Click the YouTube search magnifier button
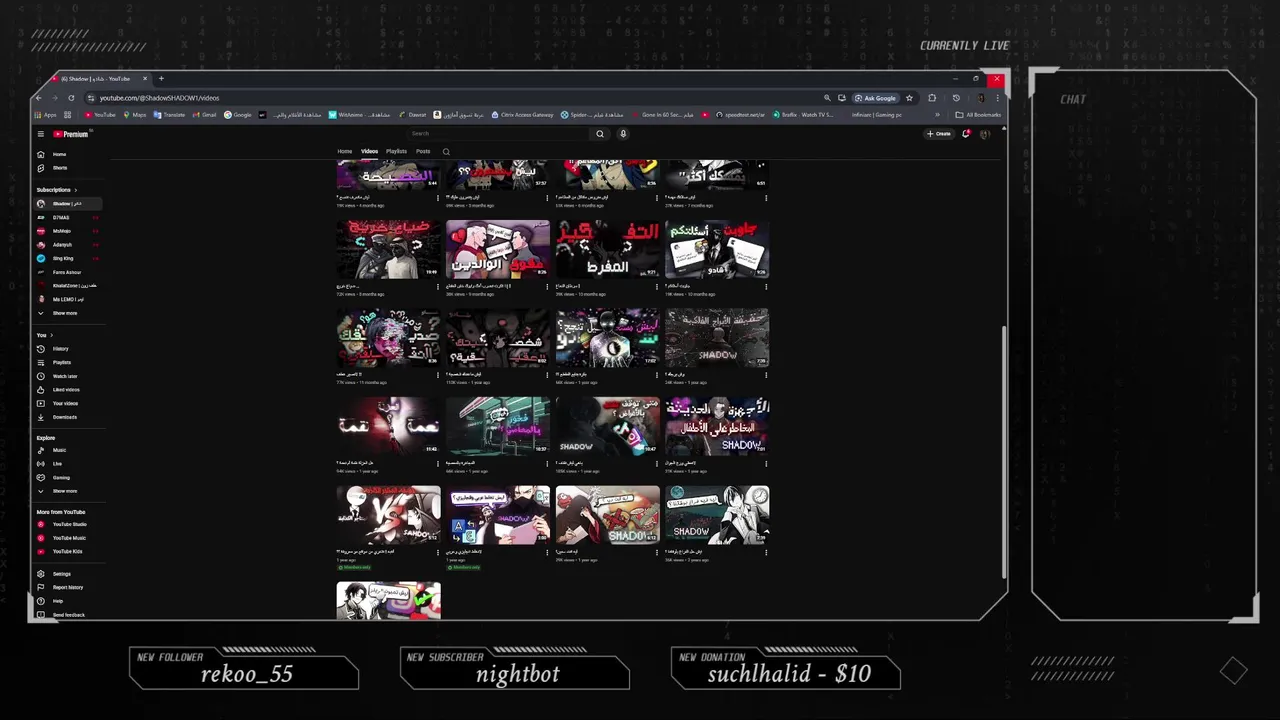Screen dimensions: 1280x720 600,134
